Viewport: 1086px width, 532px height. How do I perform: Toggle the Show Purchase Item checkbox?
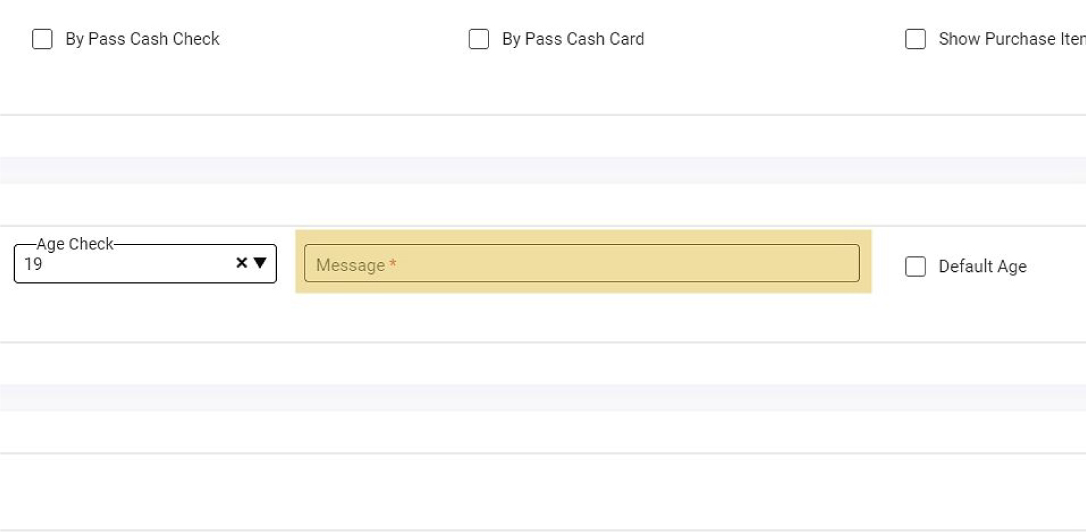tap(915, 39)
